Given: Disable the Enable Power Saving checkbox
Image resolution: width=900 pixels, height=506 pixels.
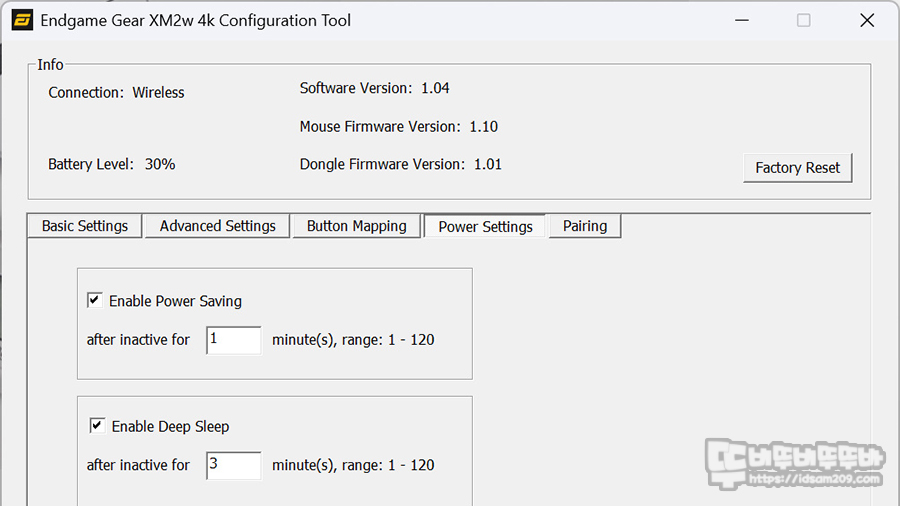Looking at the screenshot, I should (95, 300).
